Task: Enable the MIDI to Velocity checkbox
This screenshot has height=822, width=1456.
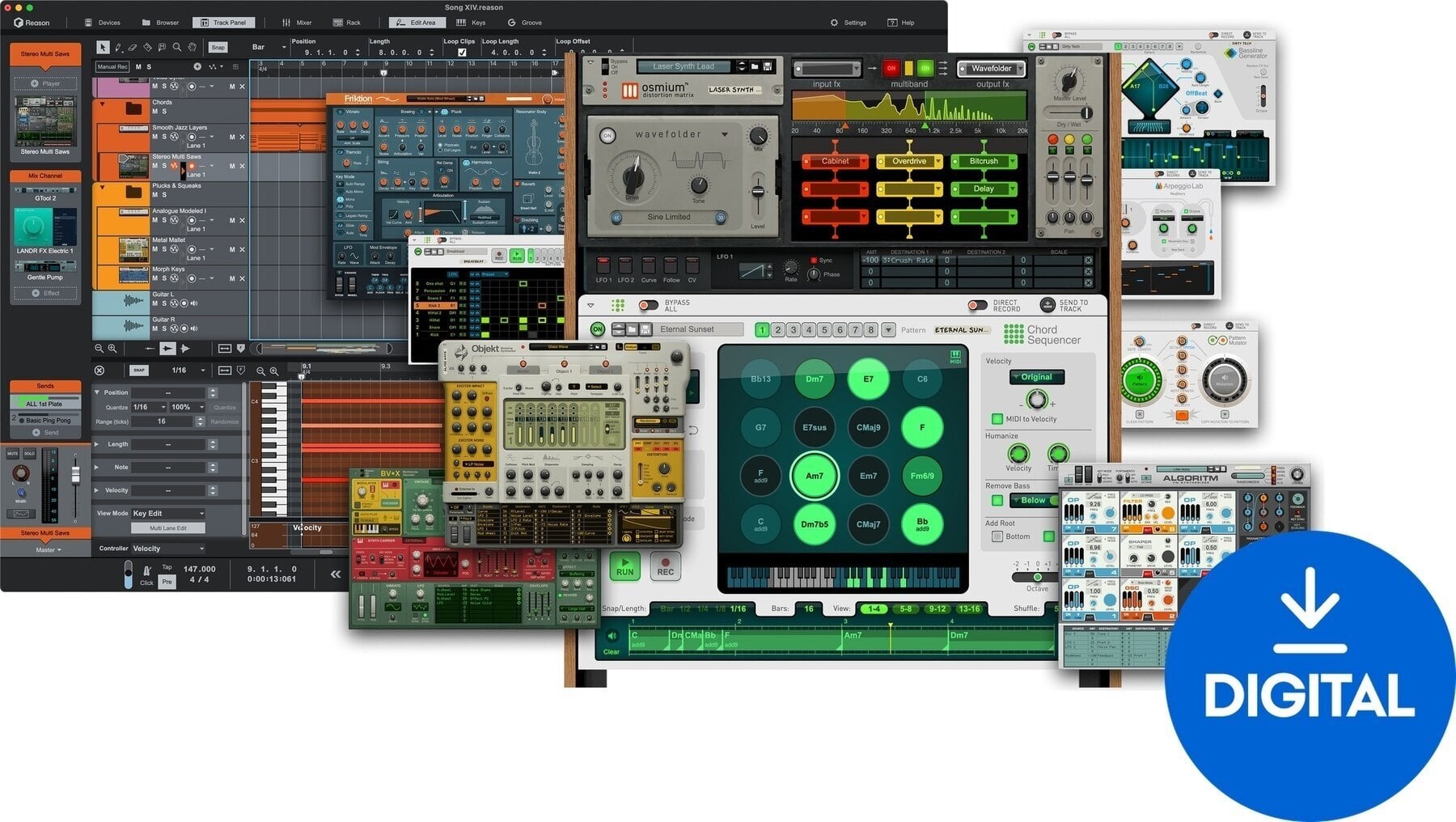Action: [x=997, y=419]
